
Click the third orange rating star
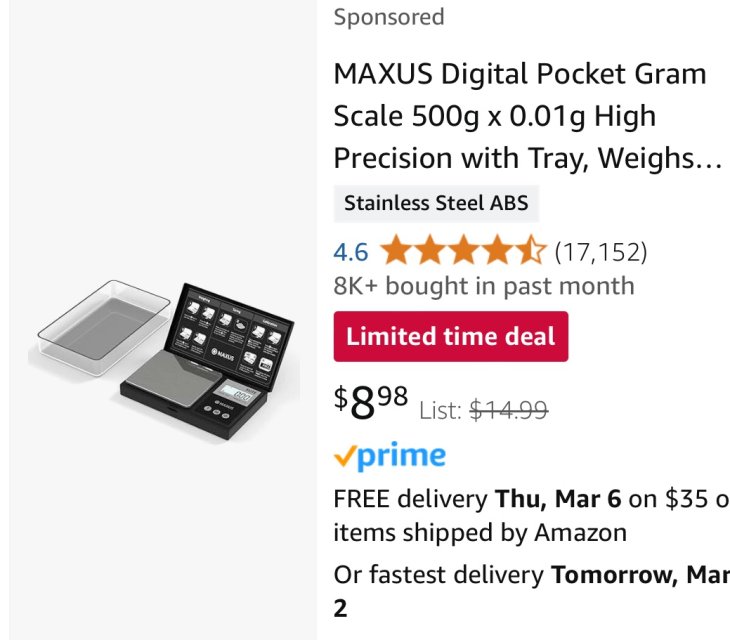point(463,250)
